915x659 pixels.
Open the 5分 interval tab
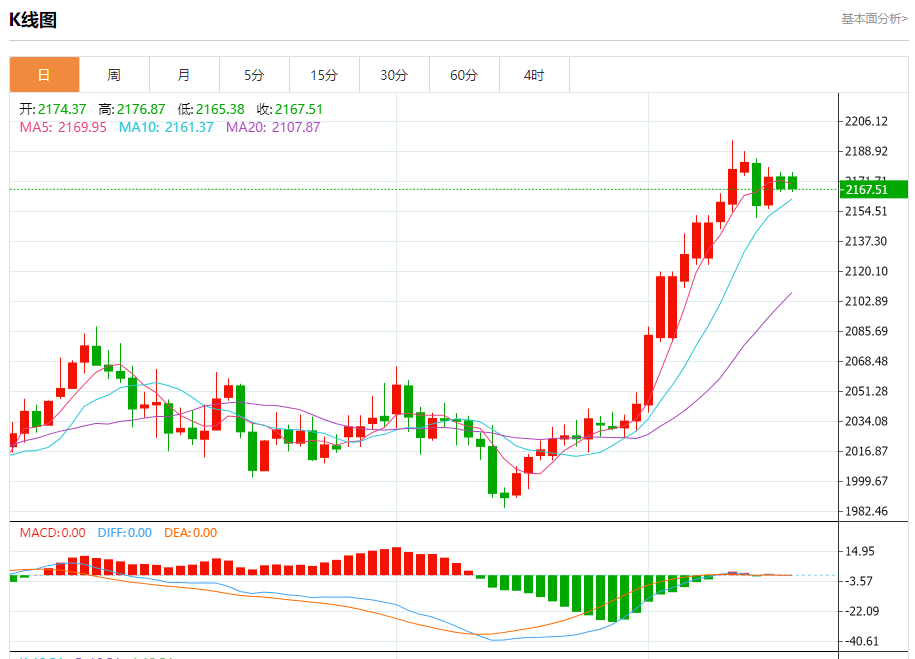254,75
